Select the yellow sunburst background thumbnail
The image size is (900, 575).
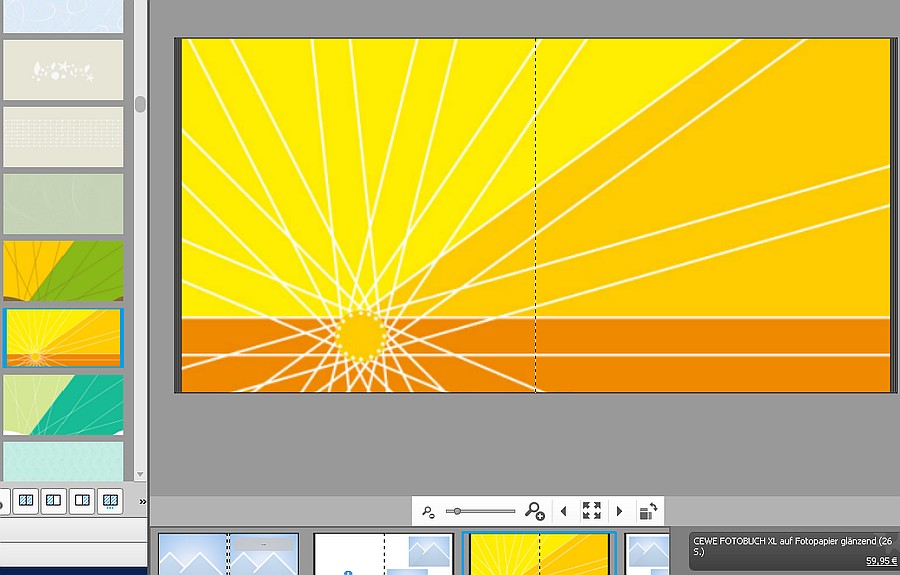[63, 338]
